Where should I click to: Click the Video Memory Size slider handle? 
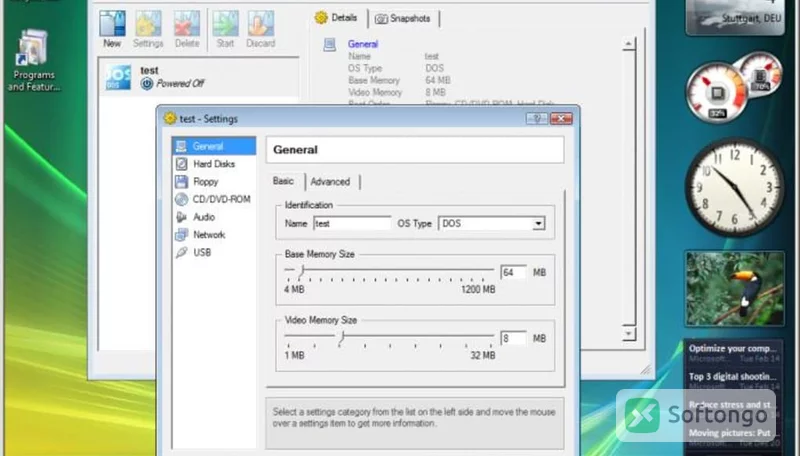click(x=342, y=337)
